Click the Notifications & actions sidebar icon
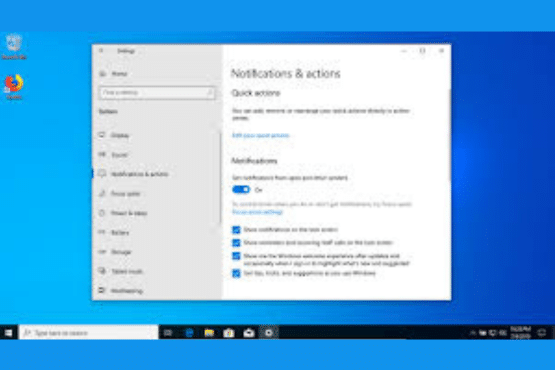This screenshot has width=555, height=370. pos(102,174)
